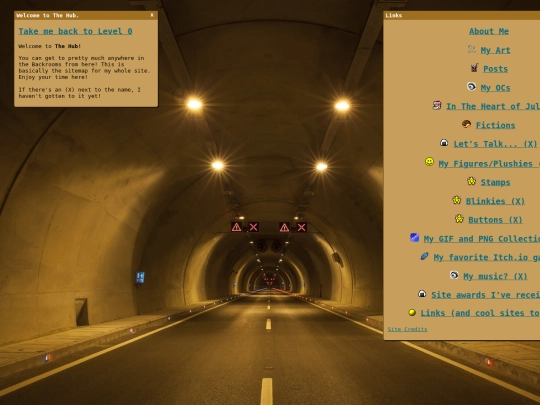Open the Let's Talk... (X) link
The image size is (540, 405).
tap(495, 144)
